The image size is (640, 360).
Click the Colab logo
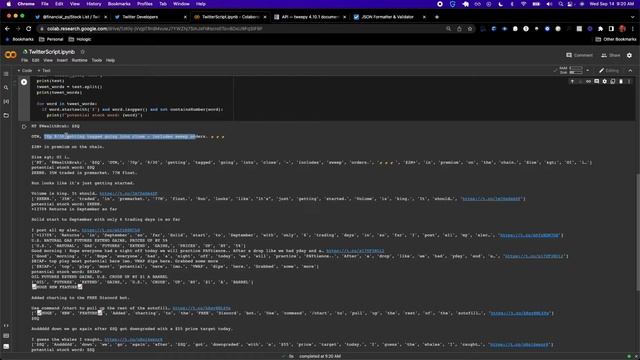[10, 55]
